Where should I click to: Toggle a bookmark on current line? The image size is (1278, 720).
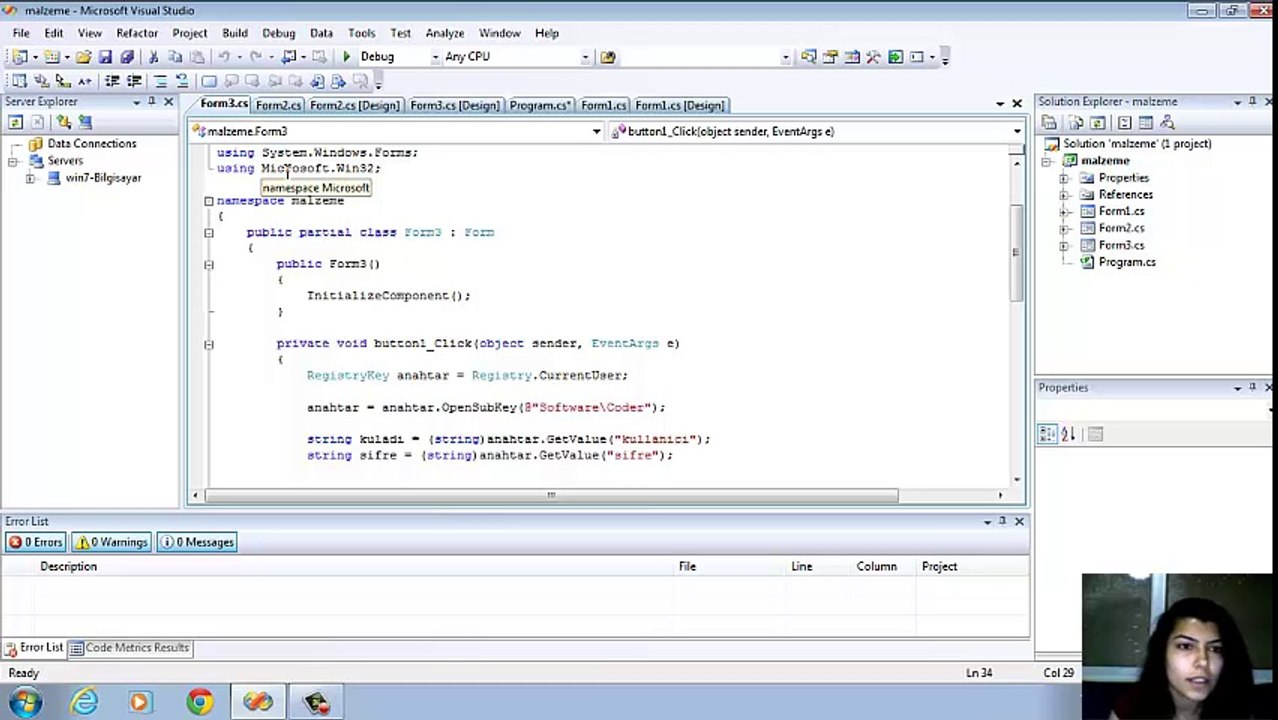[x=208, y=81]
